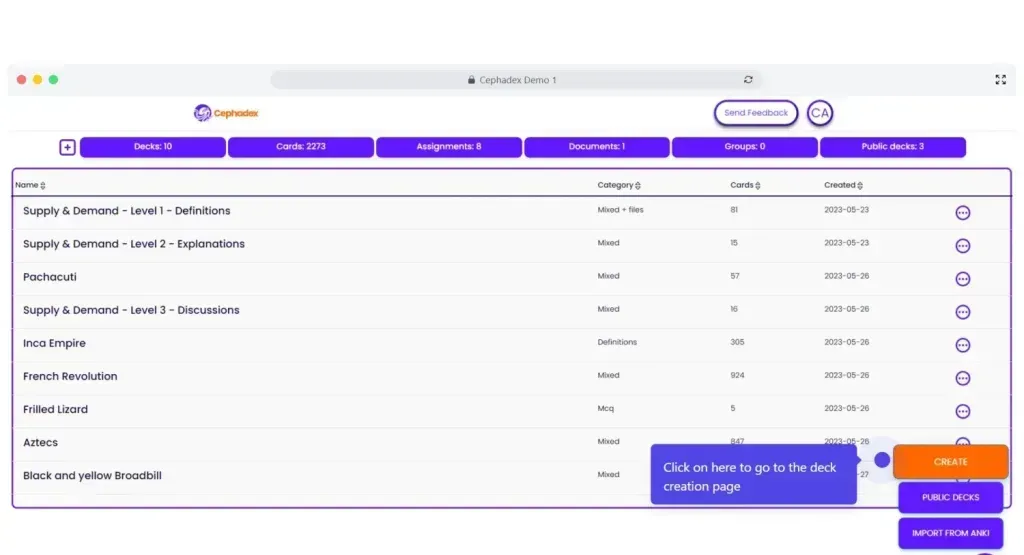Click created date of Pachacuti row
Screen dimensions: 1024x555
(846, 276)
